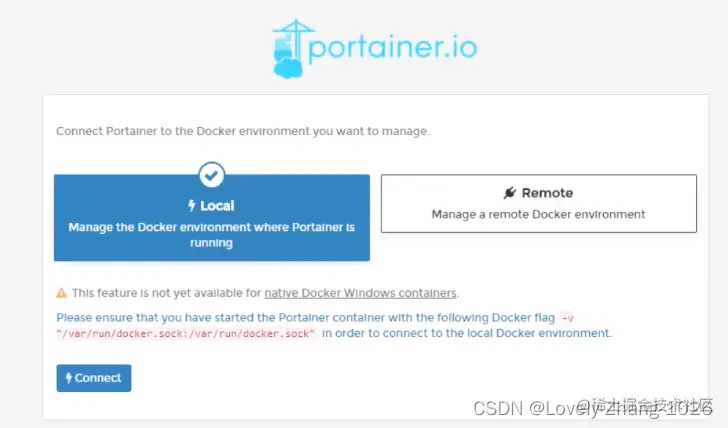The image size is (728, 428).
Task: Click the docker.sock path code snippet
Action: [x=186, y=333]
